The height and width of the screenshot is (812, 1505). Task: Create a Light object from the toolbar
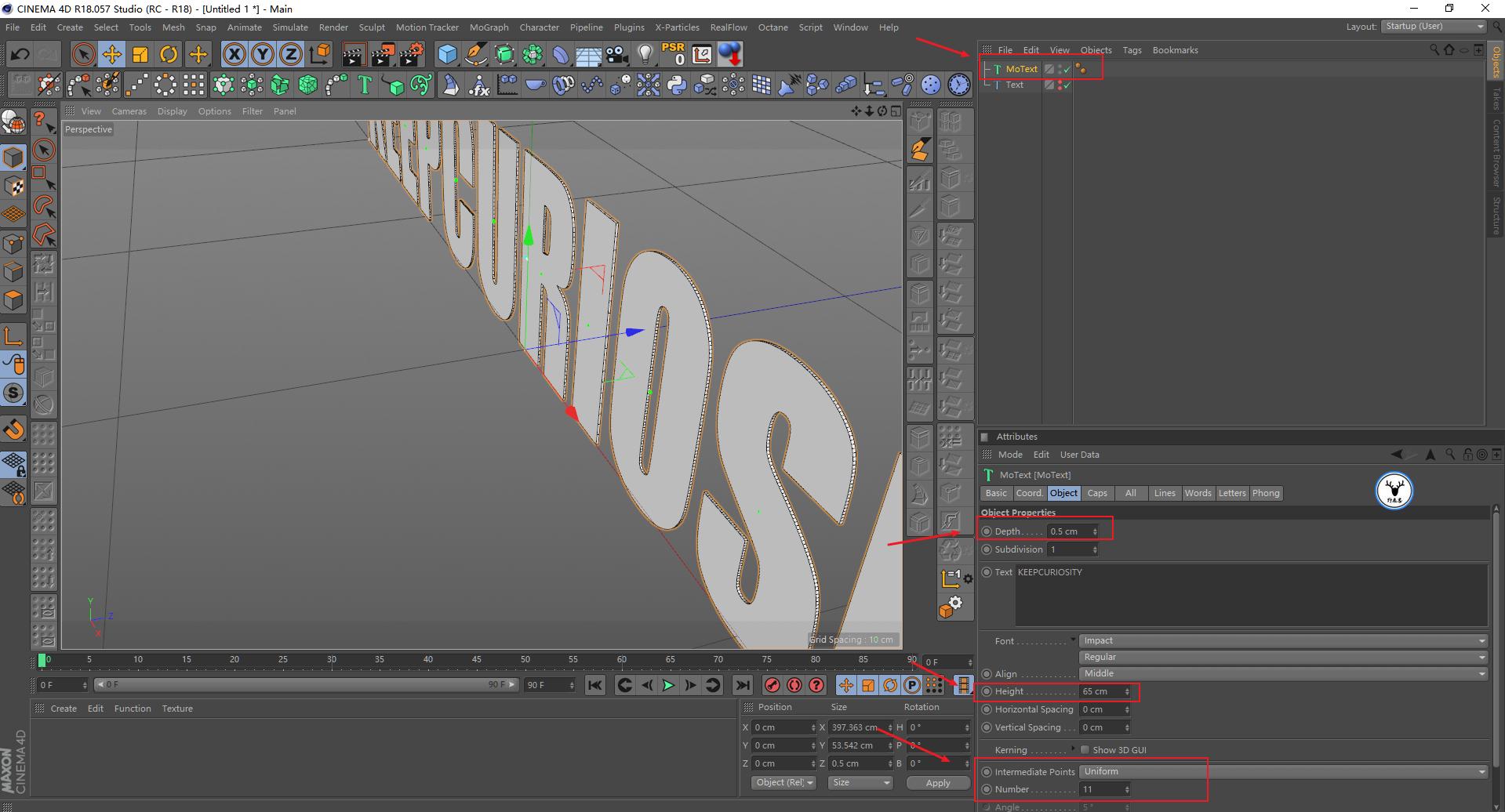pos(645,53)
